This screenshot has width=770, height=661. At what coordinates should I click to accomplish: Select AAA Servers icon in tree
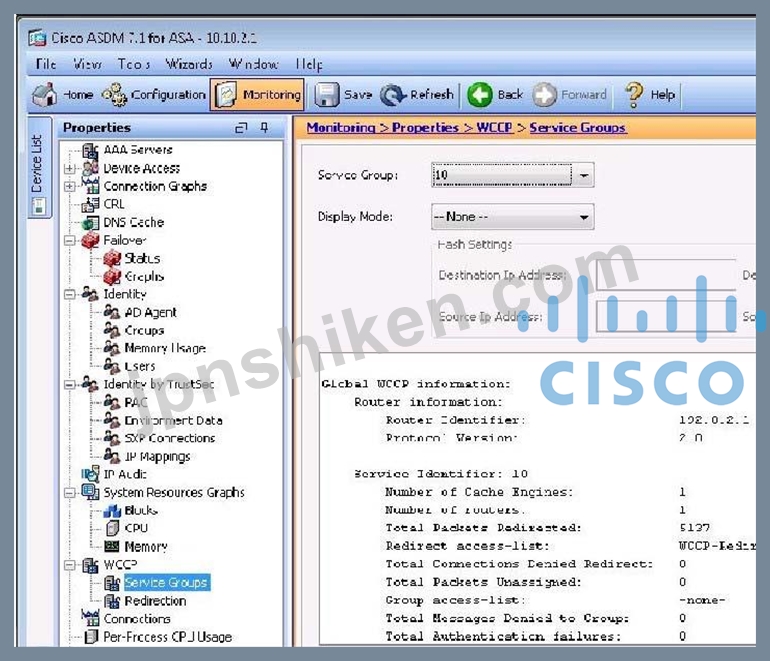(90, 150)
